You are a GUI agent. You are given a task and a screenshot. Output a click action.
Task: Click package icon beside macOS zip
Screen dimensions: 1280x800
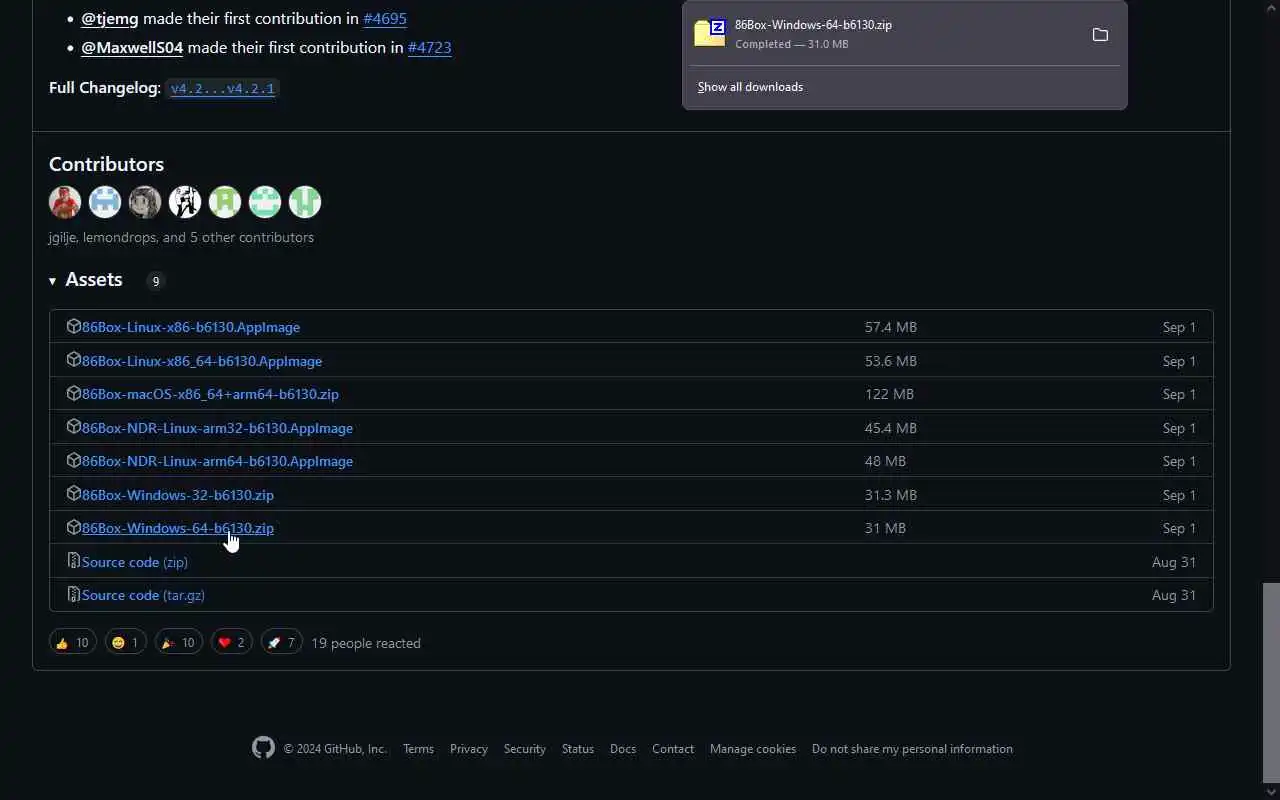click(73, 393)
